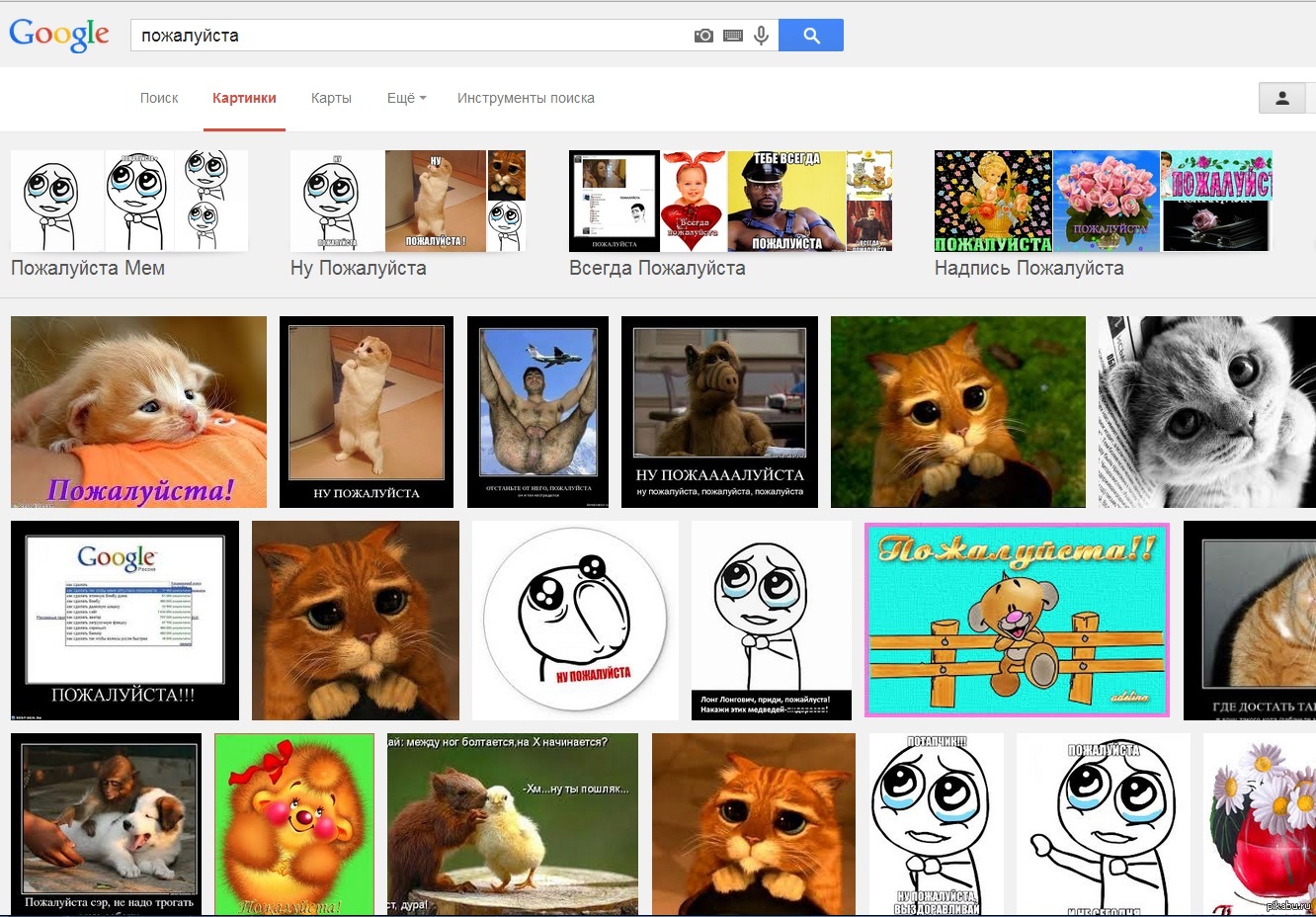Open teddy bear on fence Пожалуйста!! image
The width and height of the screenshot is (1316, 917).
pos(1017,621)
